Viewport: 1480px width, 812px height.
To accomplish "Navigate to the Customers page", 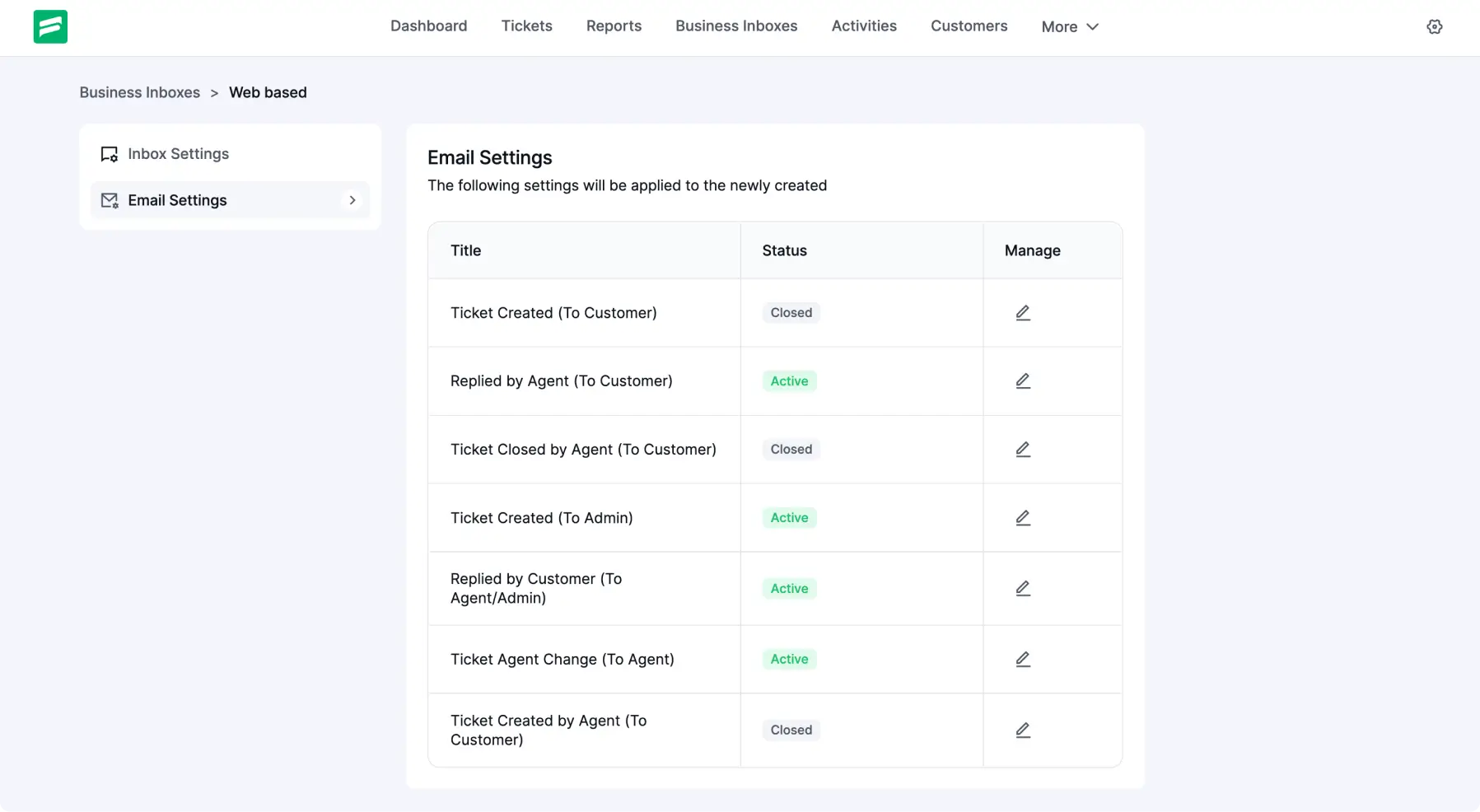I will pyautogui.click(x=969, y=26).
